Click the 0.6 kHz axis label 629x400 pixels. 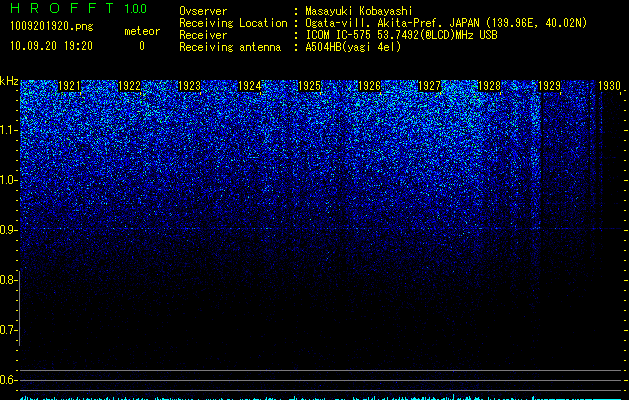coord(7,380)
